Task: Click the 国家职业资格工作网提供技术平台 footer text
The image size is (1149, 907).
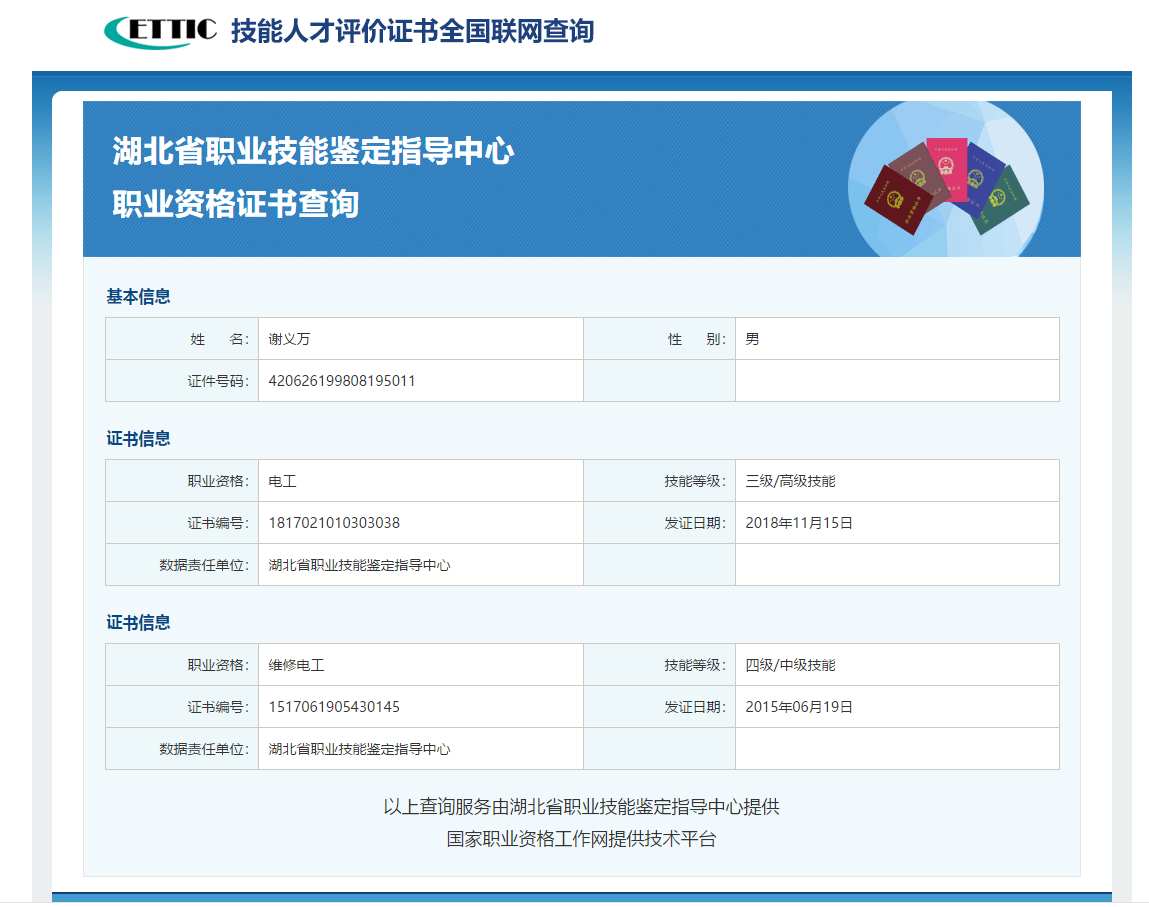Action: click(581, 839)
